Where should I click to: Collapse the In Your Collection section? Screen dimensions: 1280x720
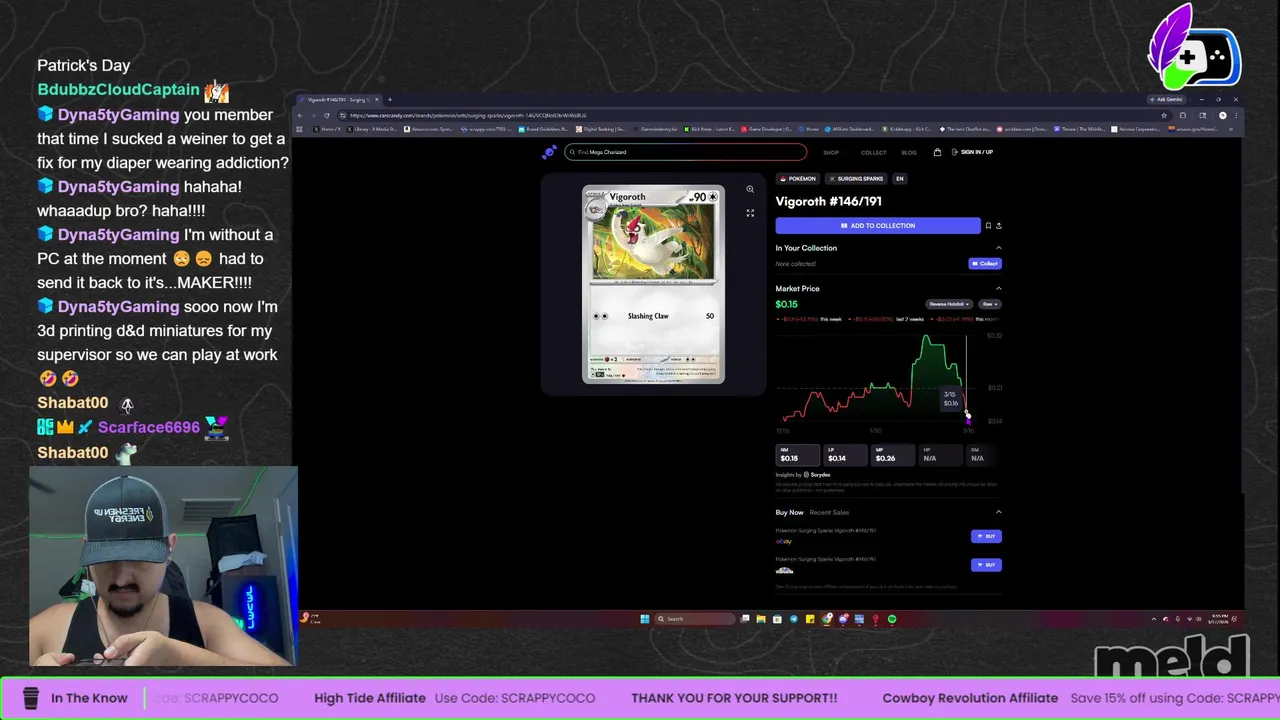tap(998, 248)
